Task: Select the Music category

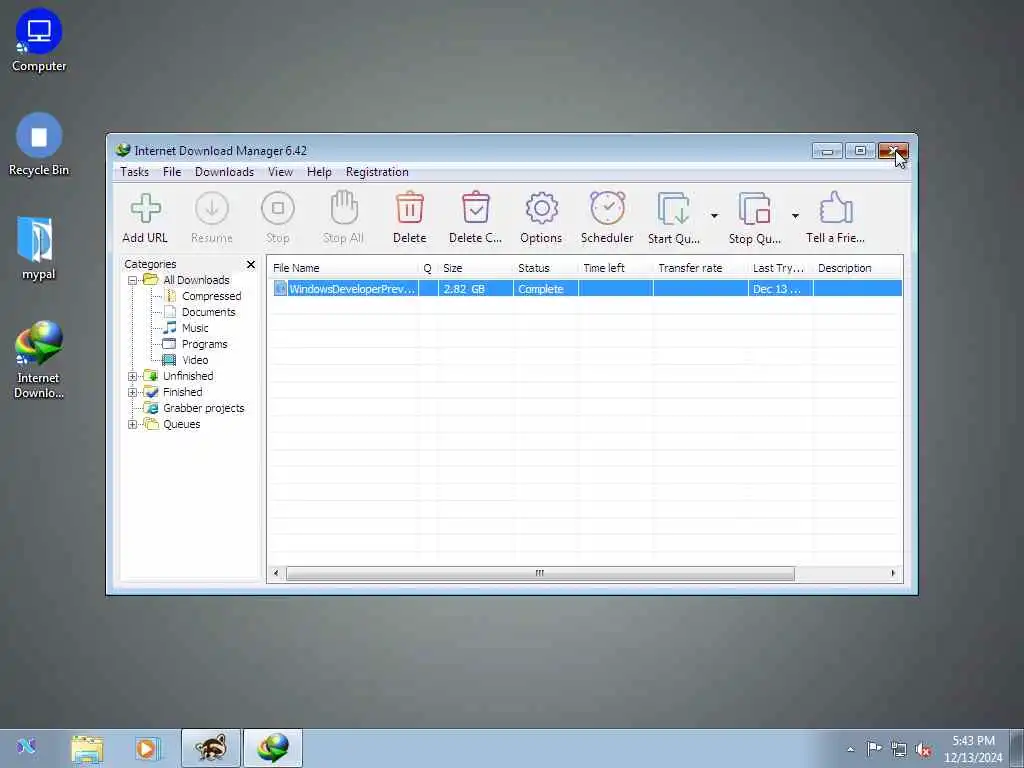Action: click(x=195, y=328)
